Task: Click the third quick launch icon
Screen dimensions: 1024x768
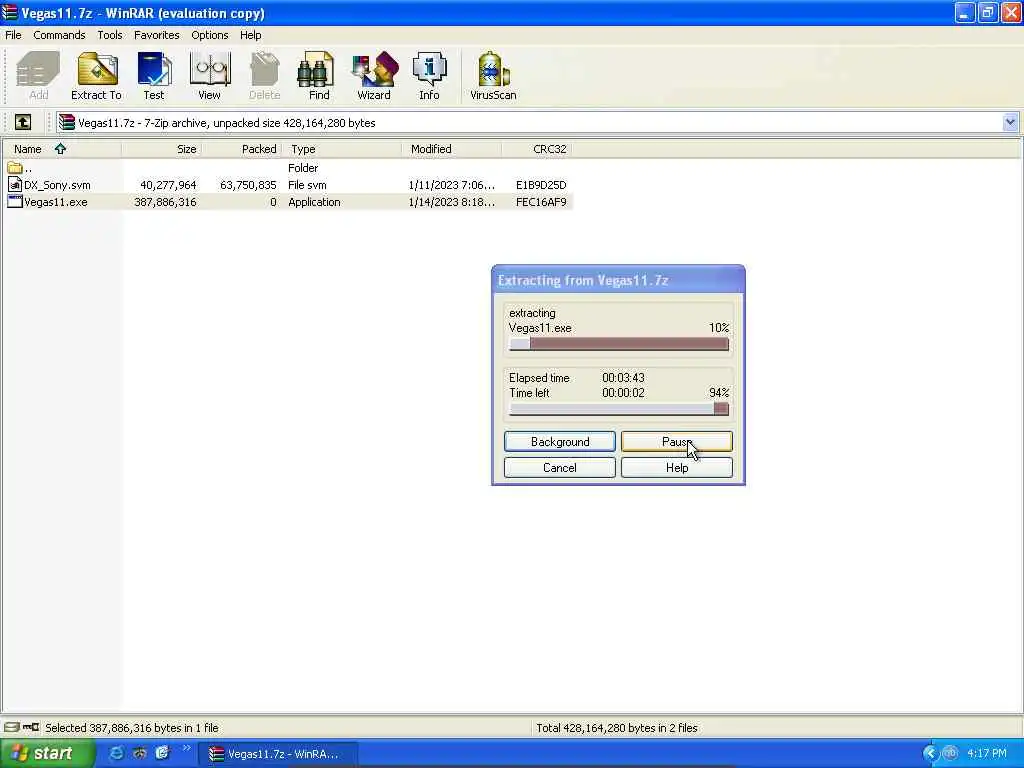Action: tap(162, 753)
